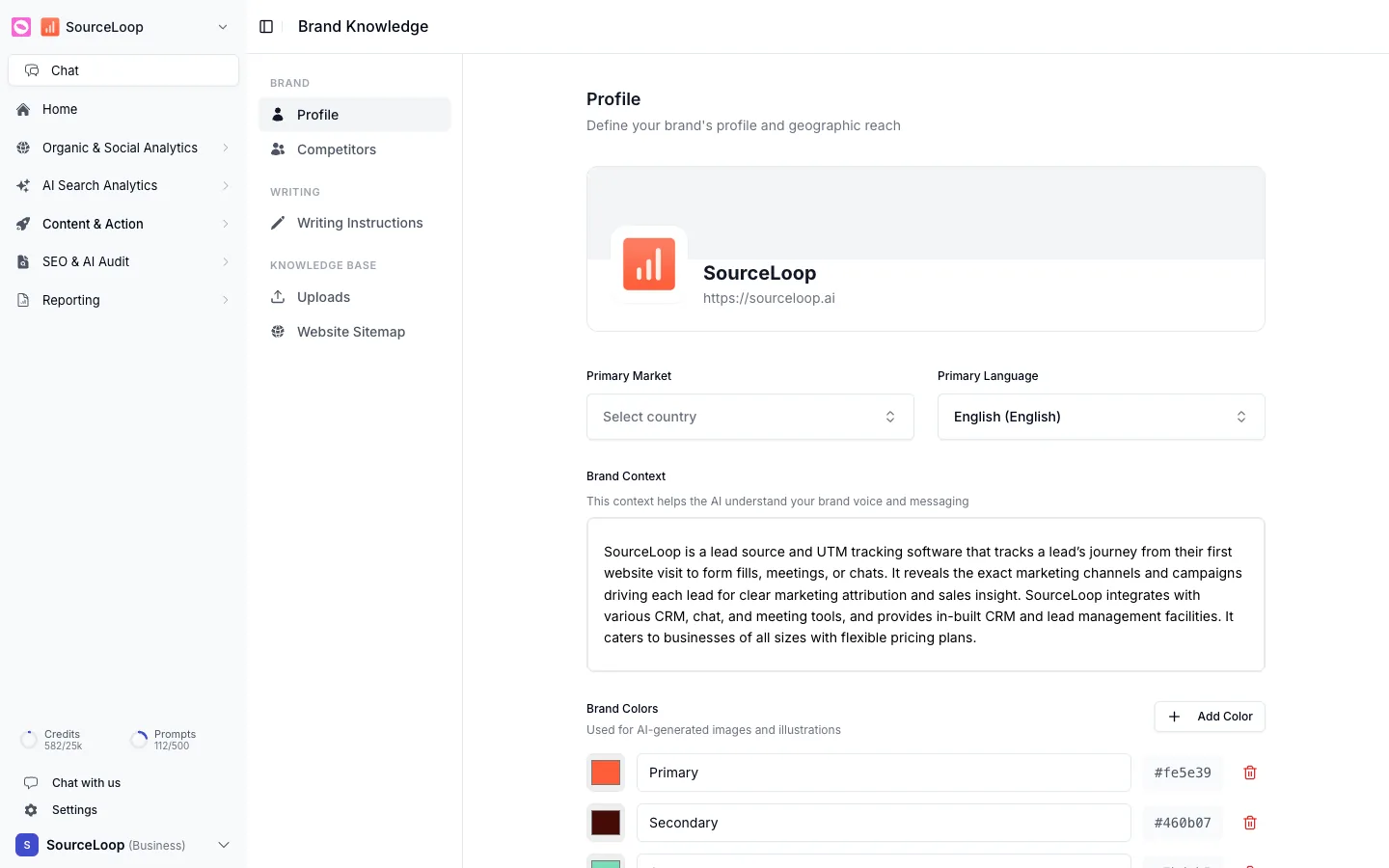Screen dimensions: 1389x868
Task: Toggle the sidebar panel icon
Action: point(267,27)
